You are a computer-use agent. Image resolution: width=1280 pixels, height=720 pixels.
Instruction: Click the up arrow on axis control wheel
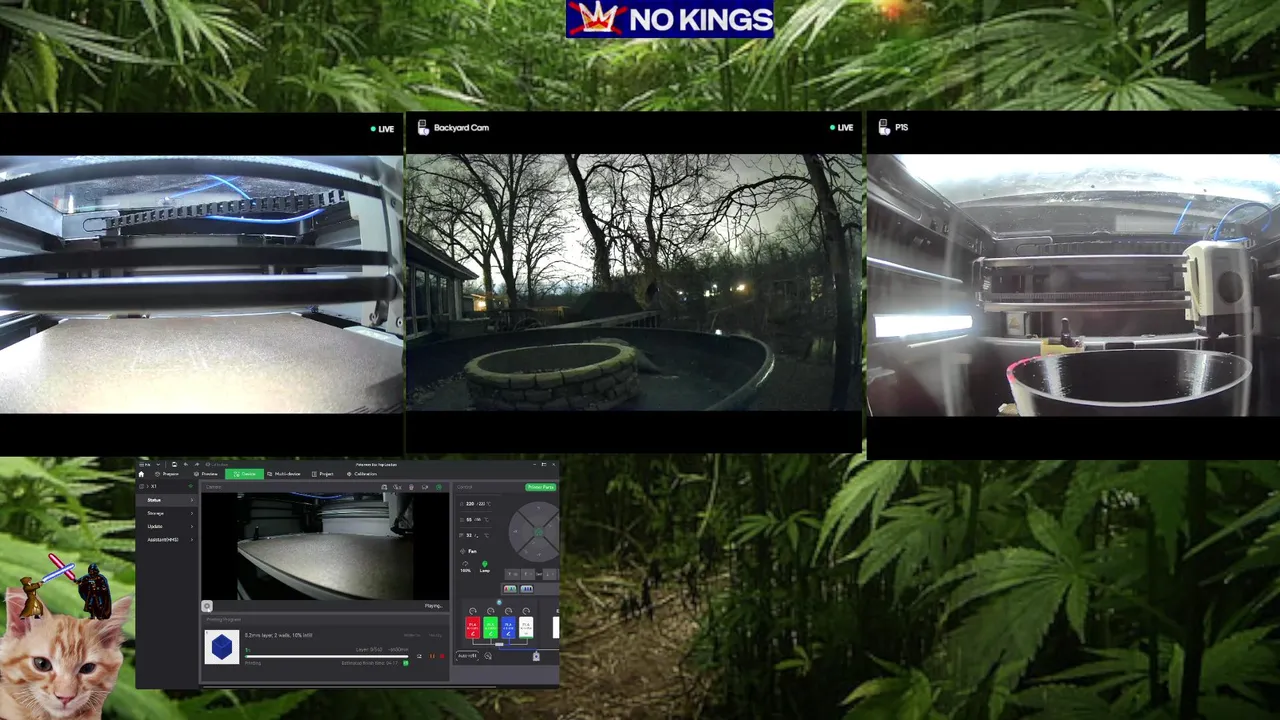click(x=539, y=509)
